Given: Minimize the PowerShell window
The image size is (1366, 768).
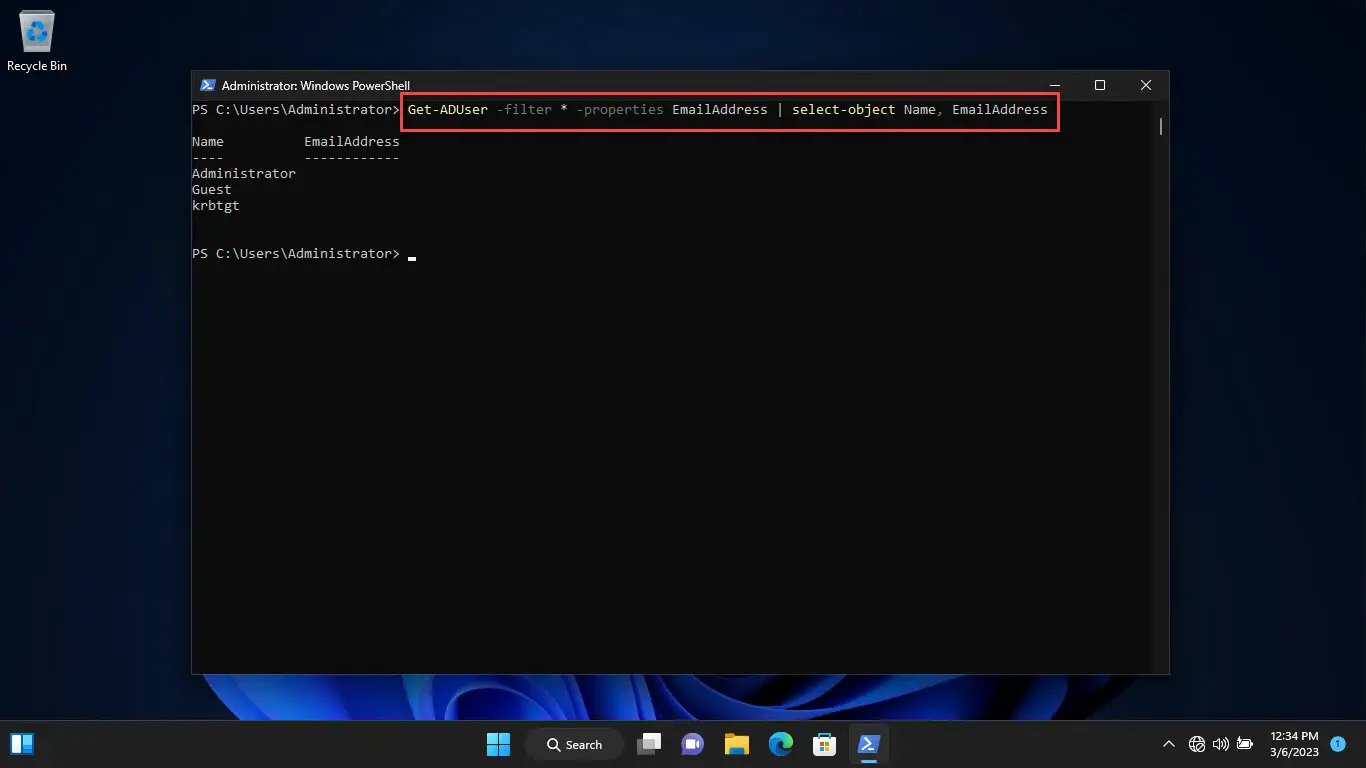Looking at the screenshot, I should [1054, 86].
